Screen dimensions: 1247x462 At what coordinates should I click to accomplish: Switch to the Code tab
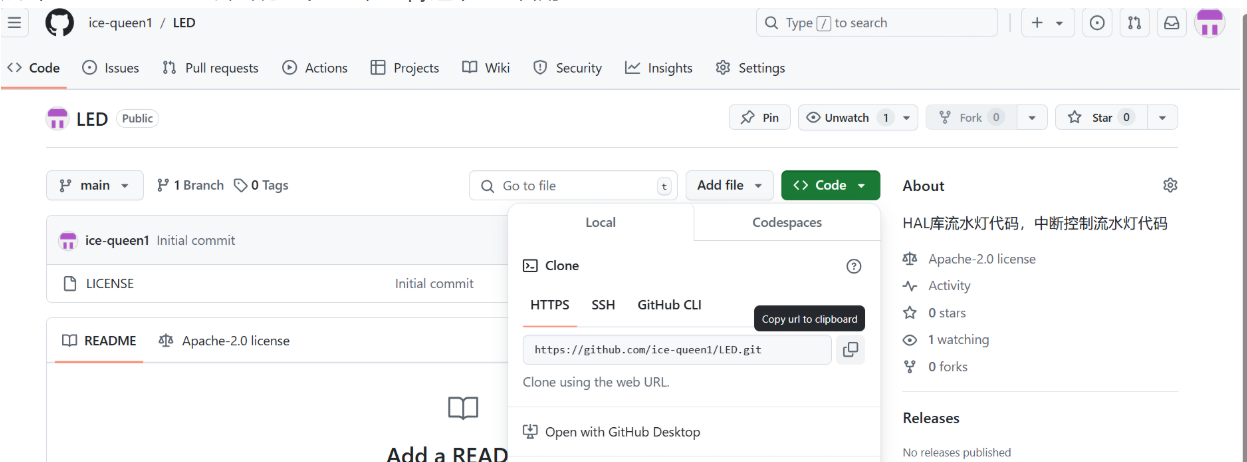[x=33, y=68]
